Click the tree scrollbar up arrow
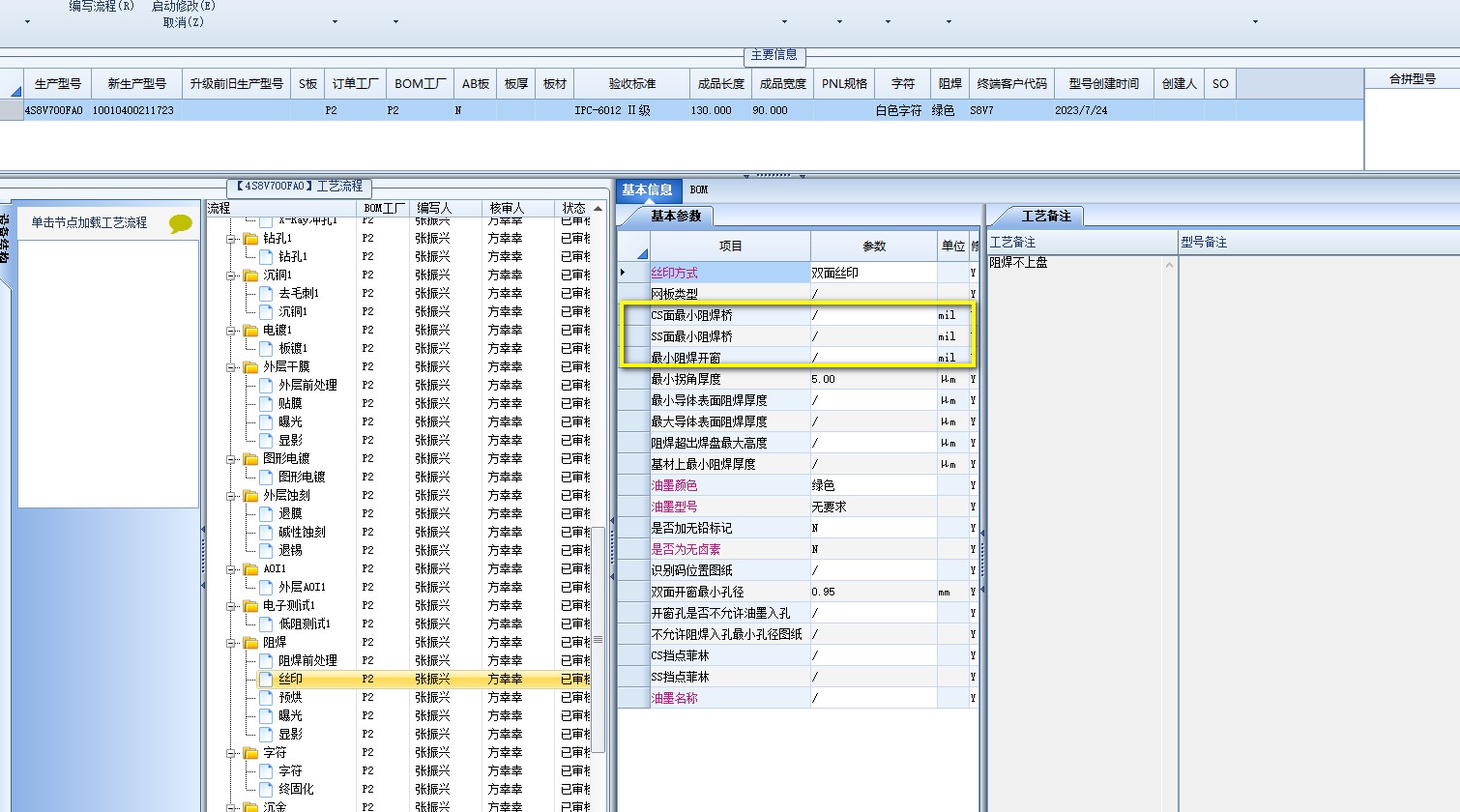The height and width of the screenshot is (812, 1460). [x=598, y=208]
